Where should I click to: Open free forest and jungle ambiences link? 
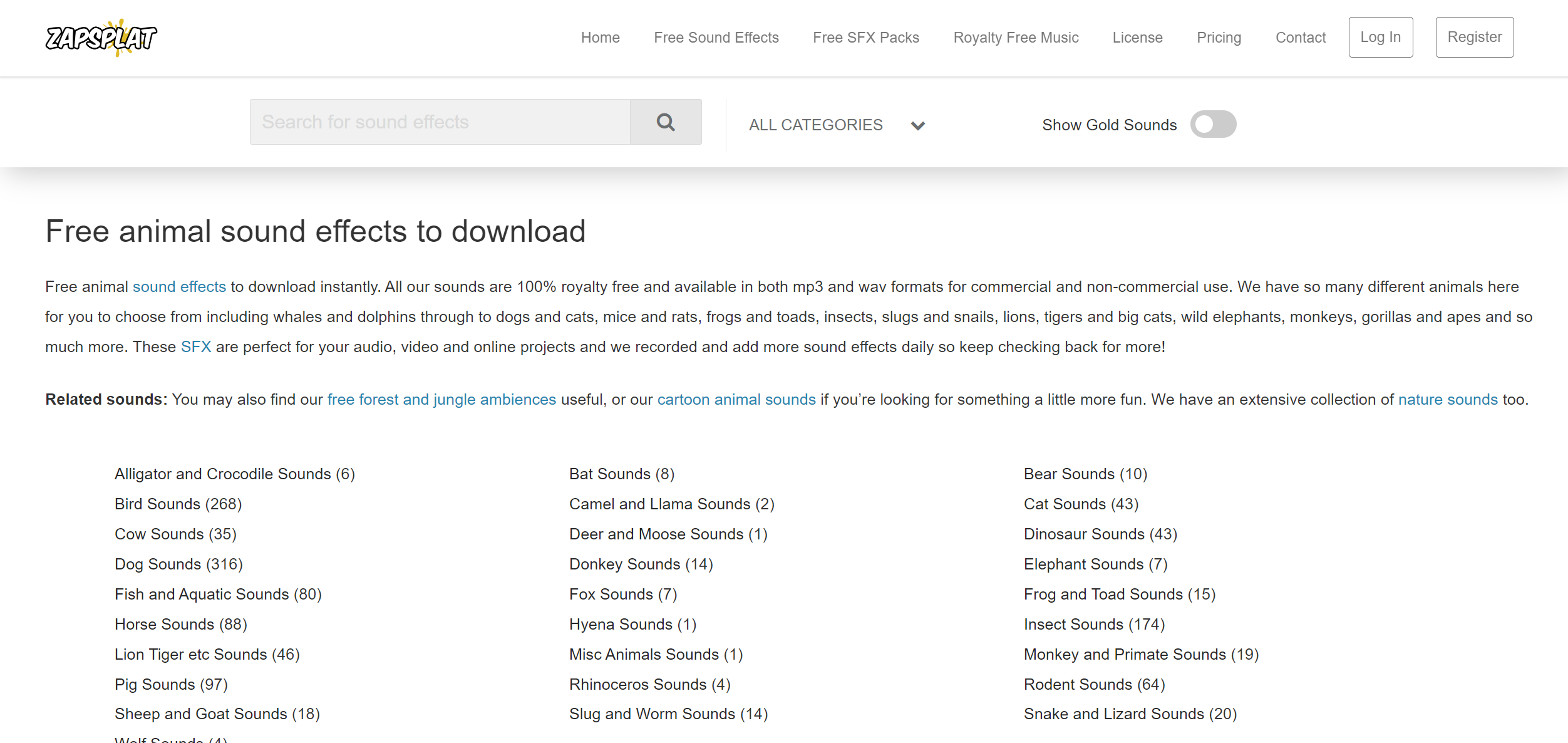[x=441, y=400]
